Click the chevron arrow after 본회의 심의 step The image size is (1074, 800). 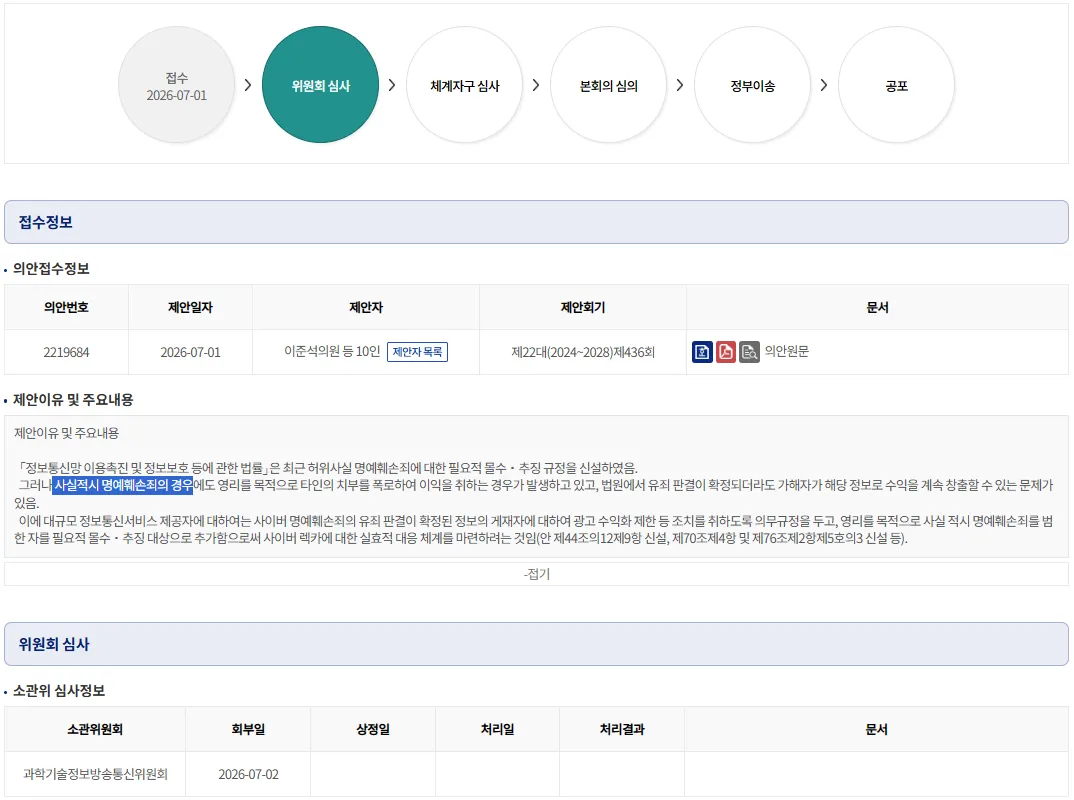(x=679, y=85)
